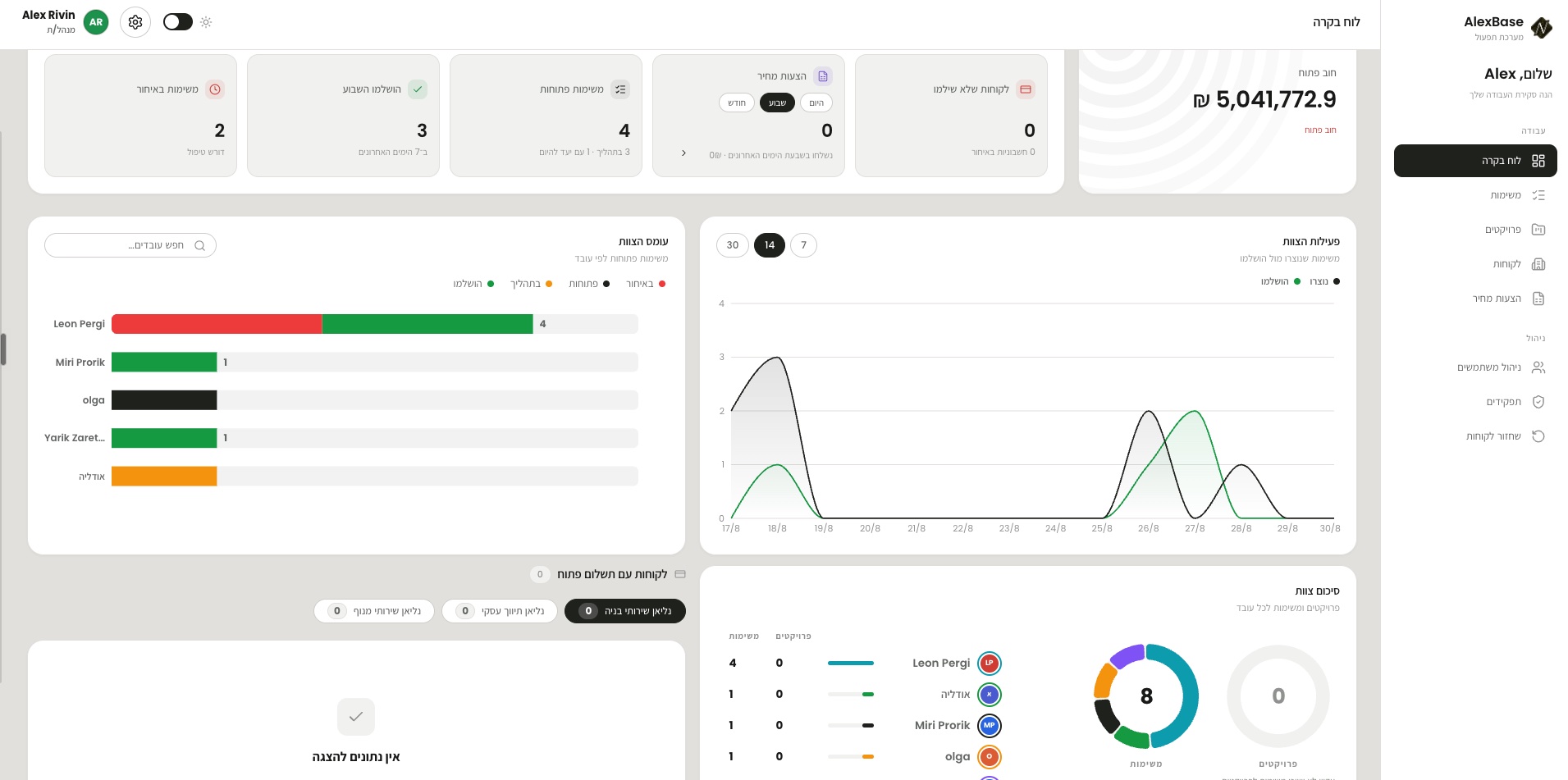Click Leon Pergi's LP avatar in team summary
The height and width of the screenshot is (780, 1568).
click(x=990, y=664)
